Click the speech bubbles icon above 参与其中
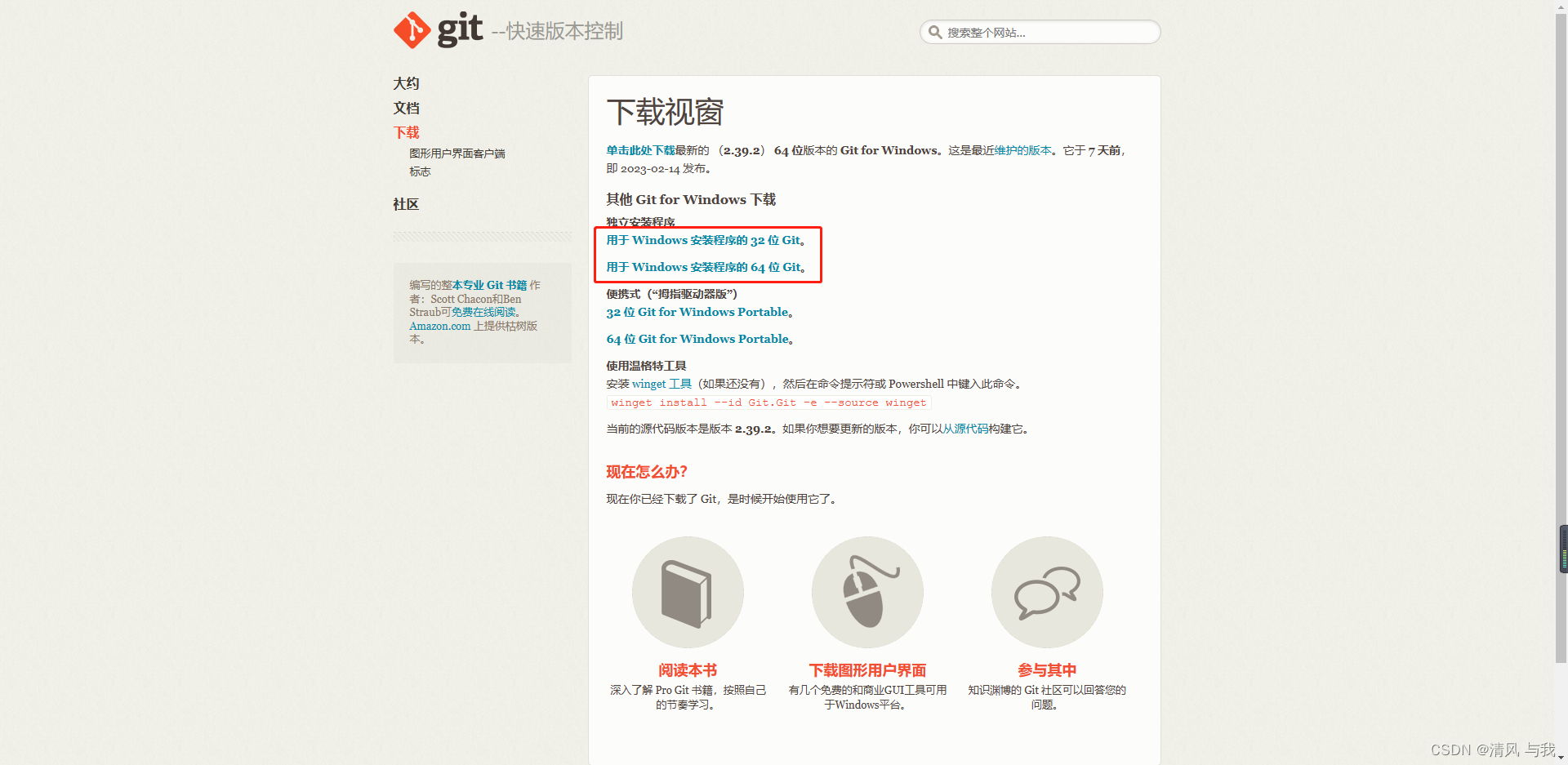This screenshot has height=765, width=1568. [1047, 592]
